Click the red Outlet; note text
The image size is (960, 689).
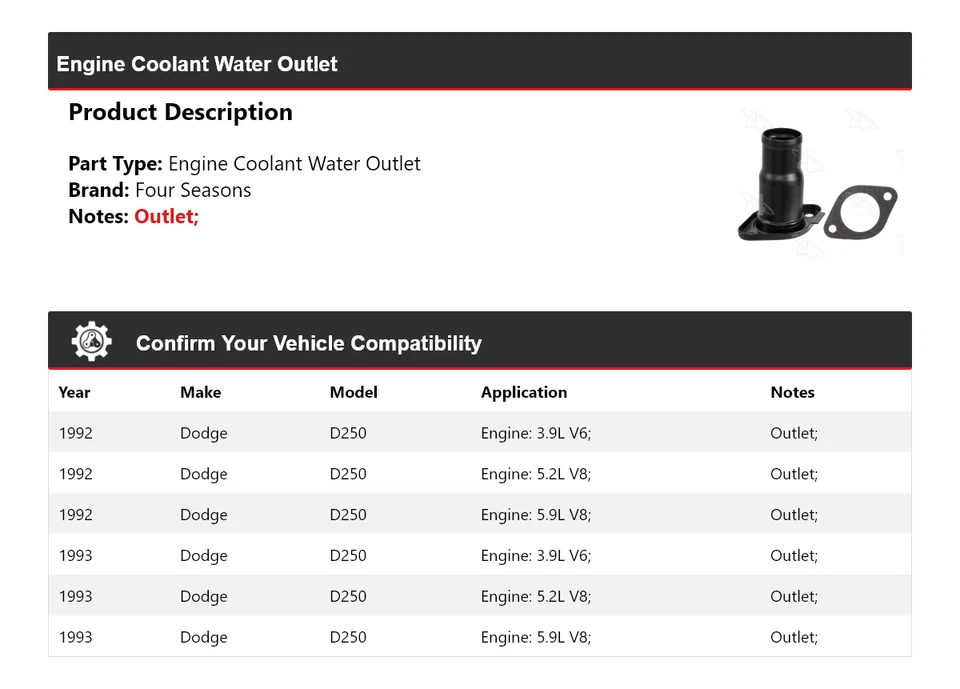[167, 216]
